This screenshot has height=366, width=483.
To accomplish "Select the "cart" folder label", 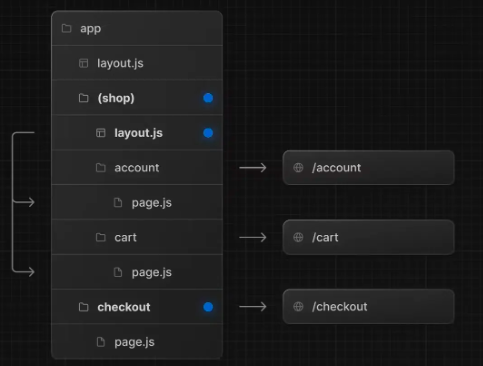I will click(x=125, y=237).
